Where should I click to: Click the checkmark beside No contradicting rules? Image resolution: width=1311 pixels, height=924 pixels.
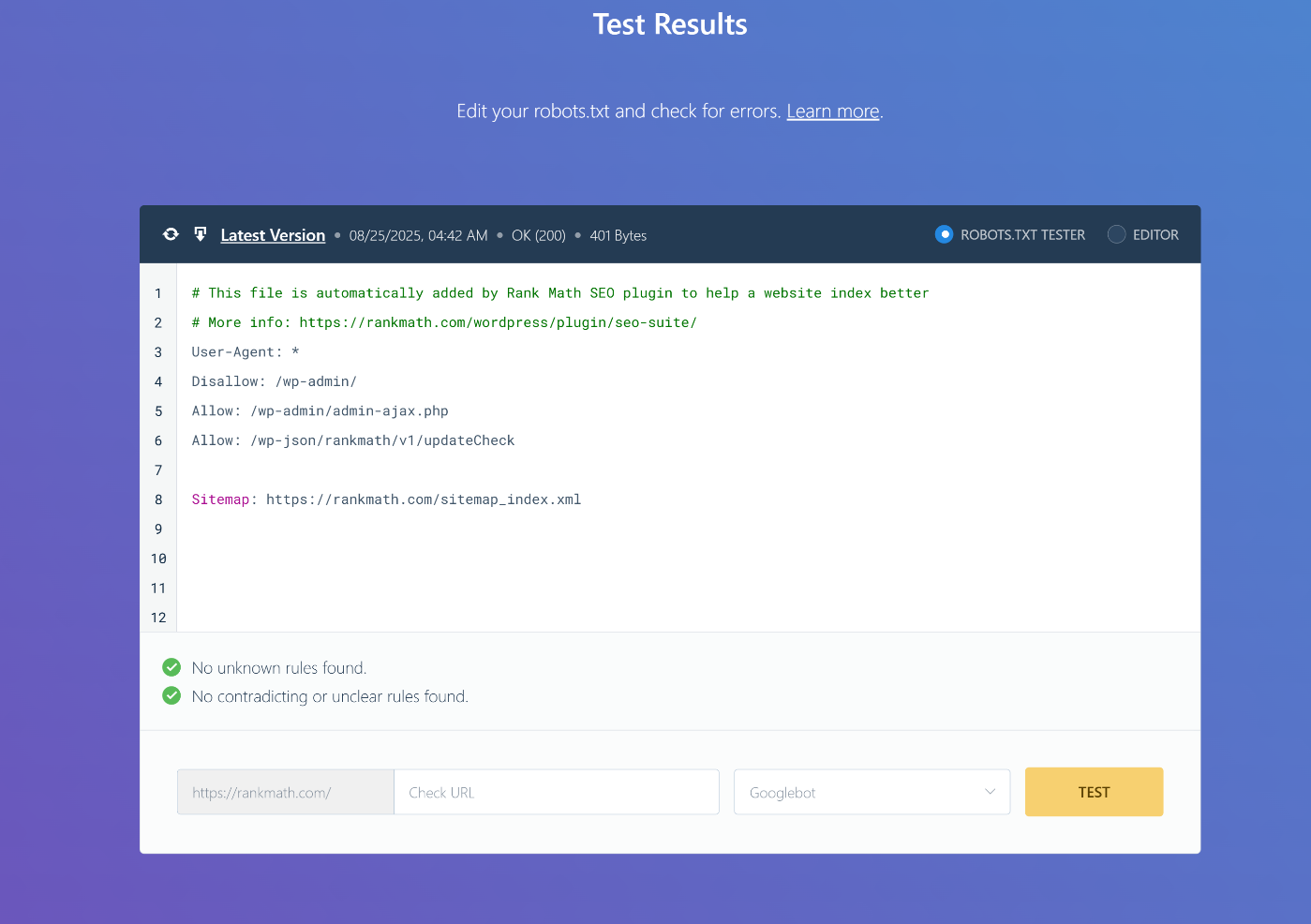point(171,695)
